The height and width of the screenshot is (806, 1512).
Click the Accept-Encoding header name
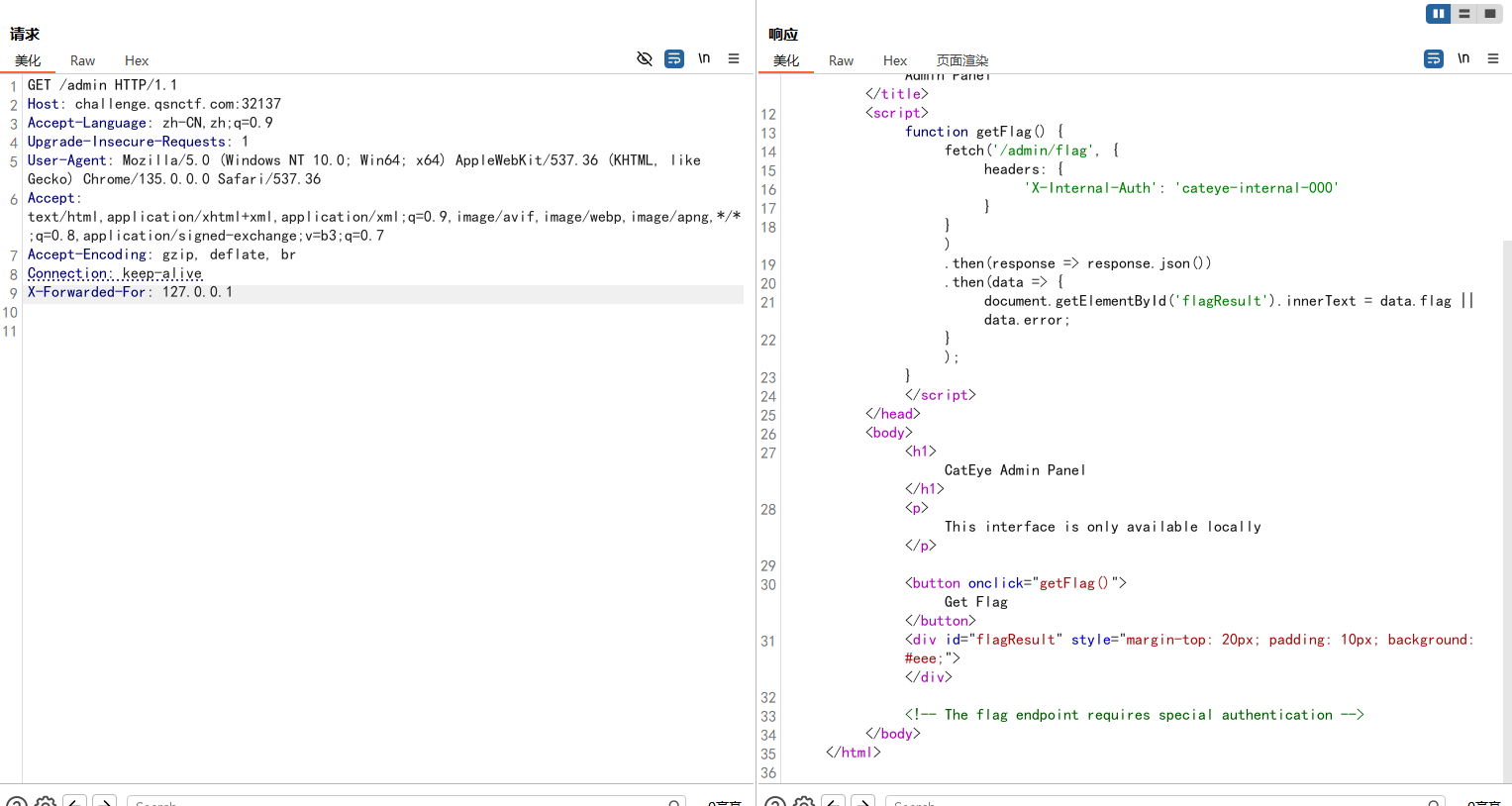click(87, 254)
